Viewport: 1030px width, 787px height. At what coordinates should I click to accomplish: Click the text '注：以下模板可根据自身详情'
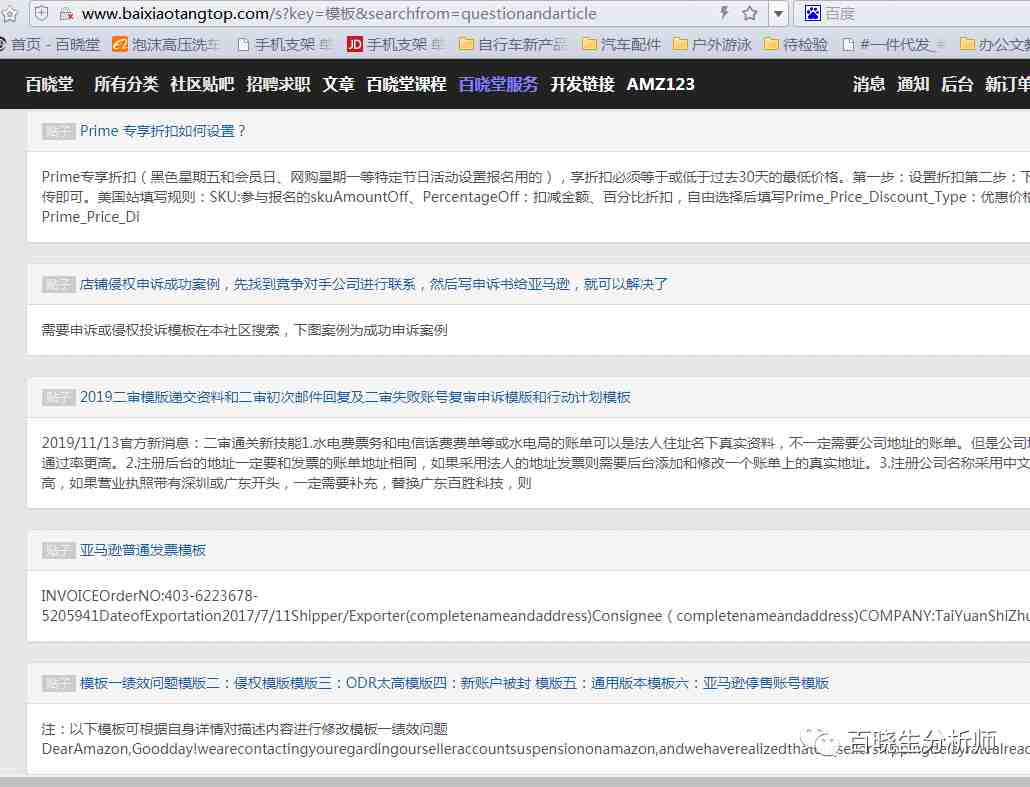(x=133, y=729)
